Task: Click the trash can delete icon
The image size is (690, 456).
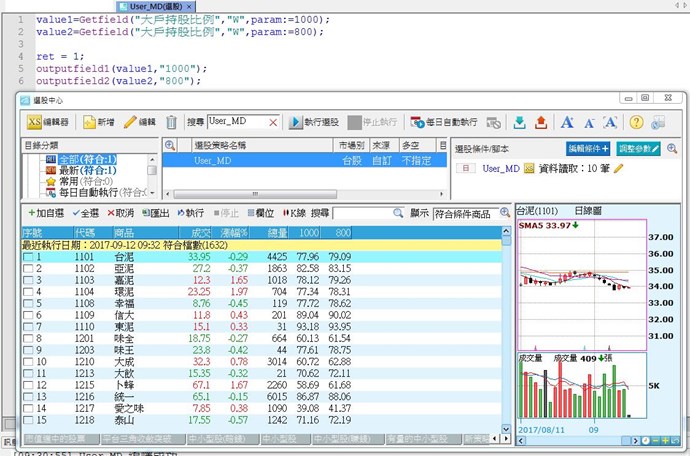Action: pos(171,122)
